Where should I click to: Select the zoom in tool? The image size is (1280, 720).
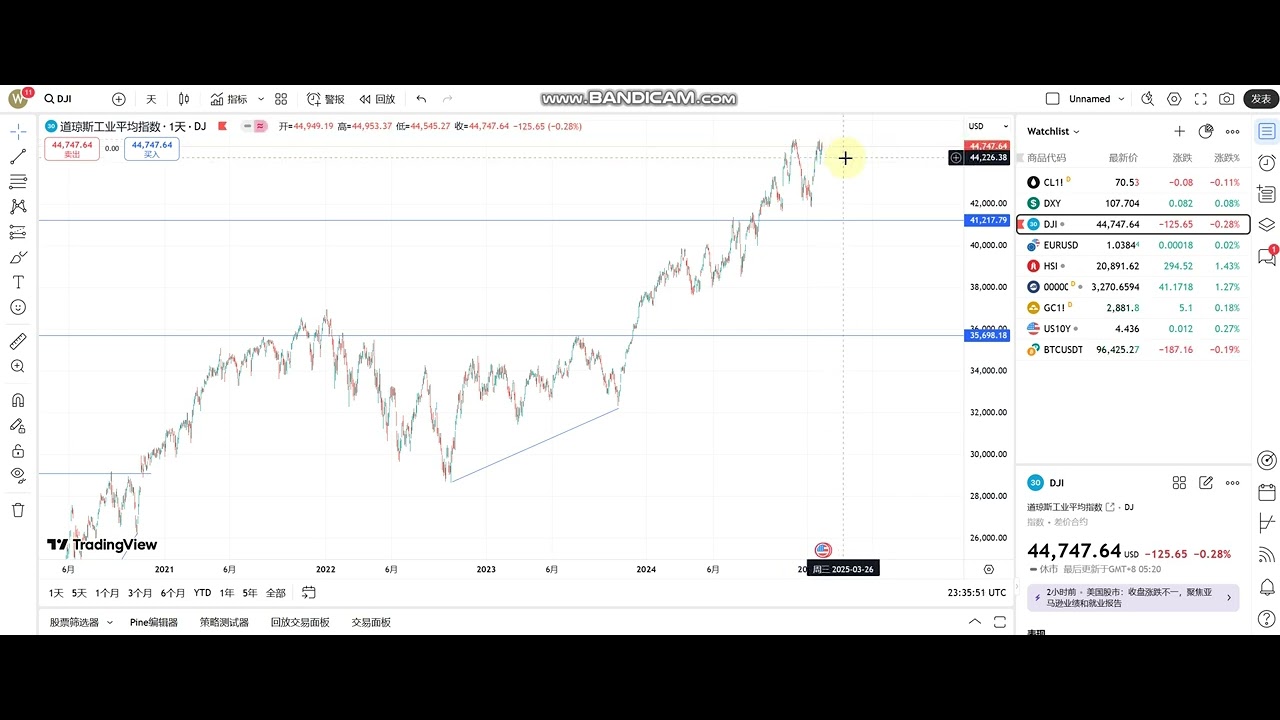(18, 366)
